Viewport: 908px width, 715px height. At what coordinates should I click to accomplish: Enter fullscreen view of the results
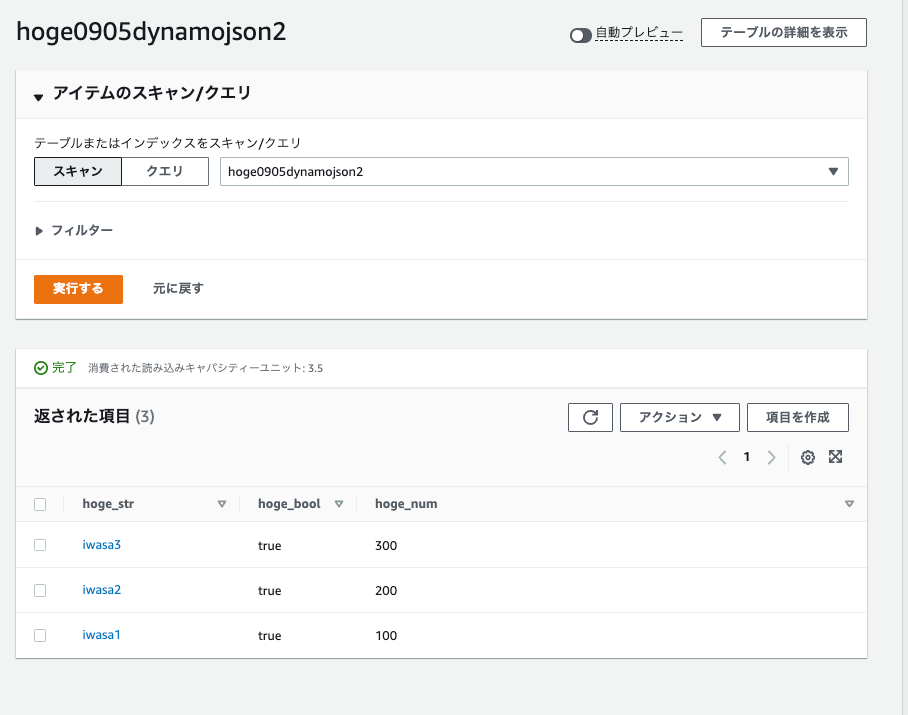click(x=836, y=457)
